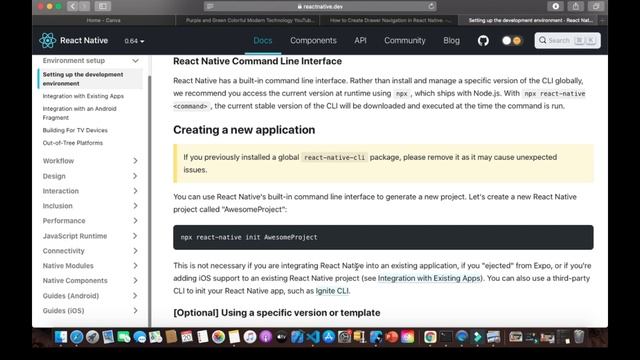Click the sidebar vertical scrollbar
Viewport: 640px width, 360px height.
click(149, 200)
